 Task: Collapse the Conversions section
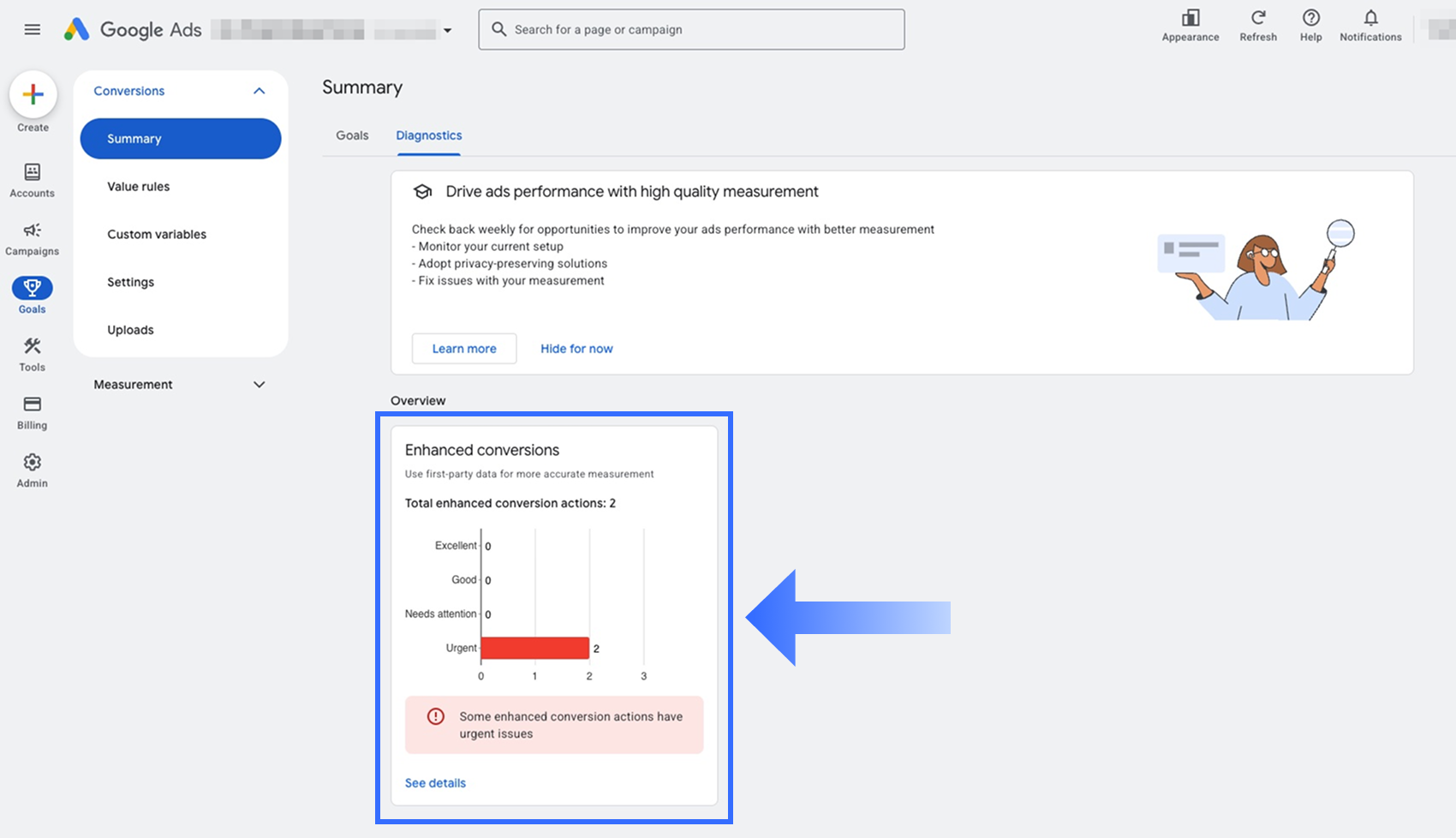260,91
